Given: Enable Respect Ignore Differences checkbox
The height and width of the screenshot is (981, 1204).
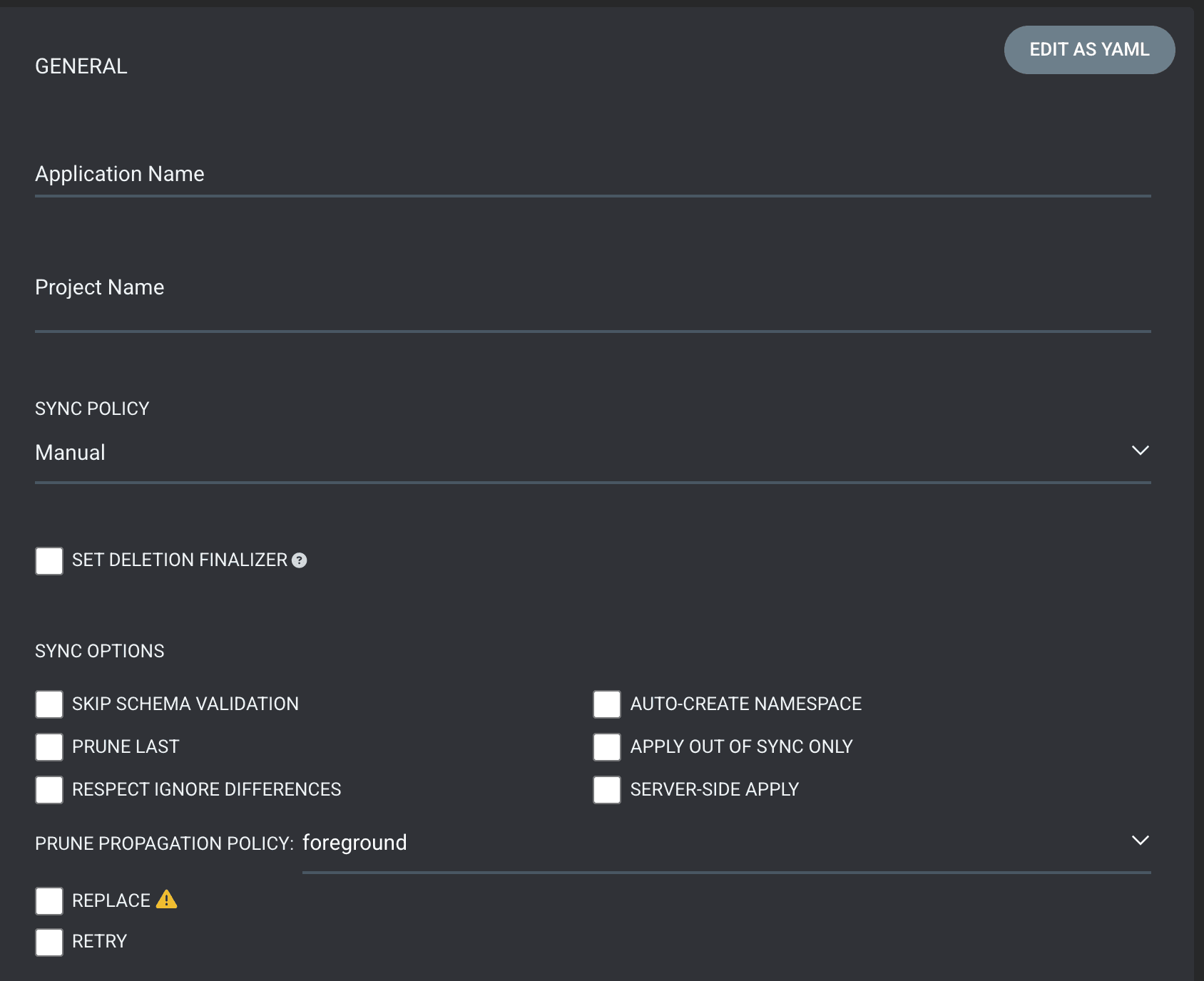Looking at the screenshot, I should tap(49, 790).
